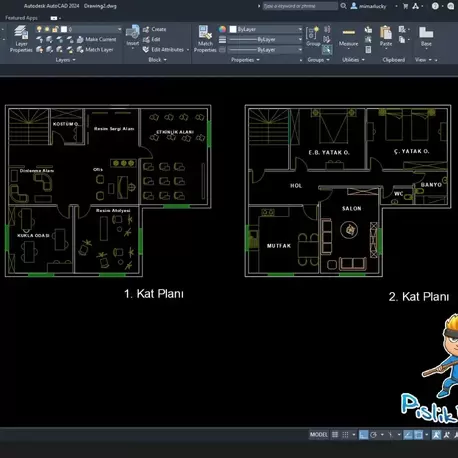Viewport: 458px width, 458px height.
Task: Expand the Edit Attributes dropdown arrow
Action: (188, 50)
